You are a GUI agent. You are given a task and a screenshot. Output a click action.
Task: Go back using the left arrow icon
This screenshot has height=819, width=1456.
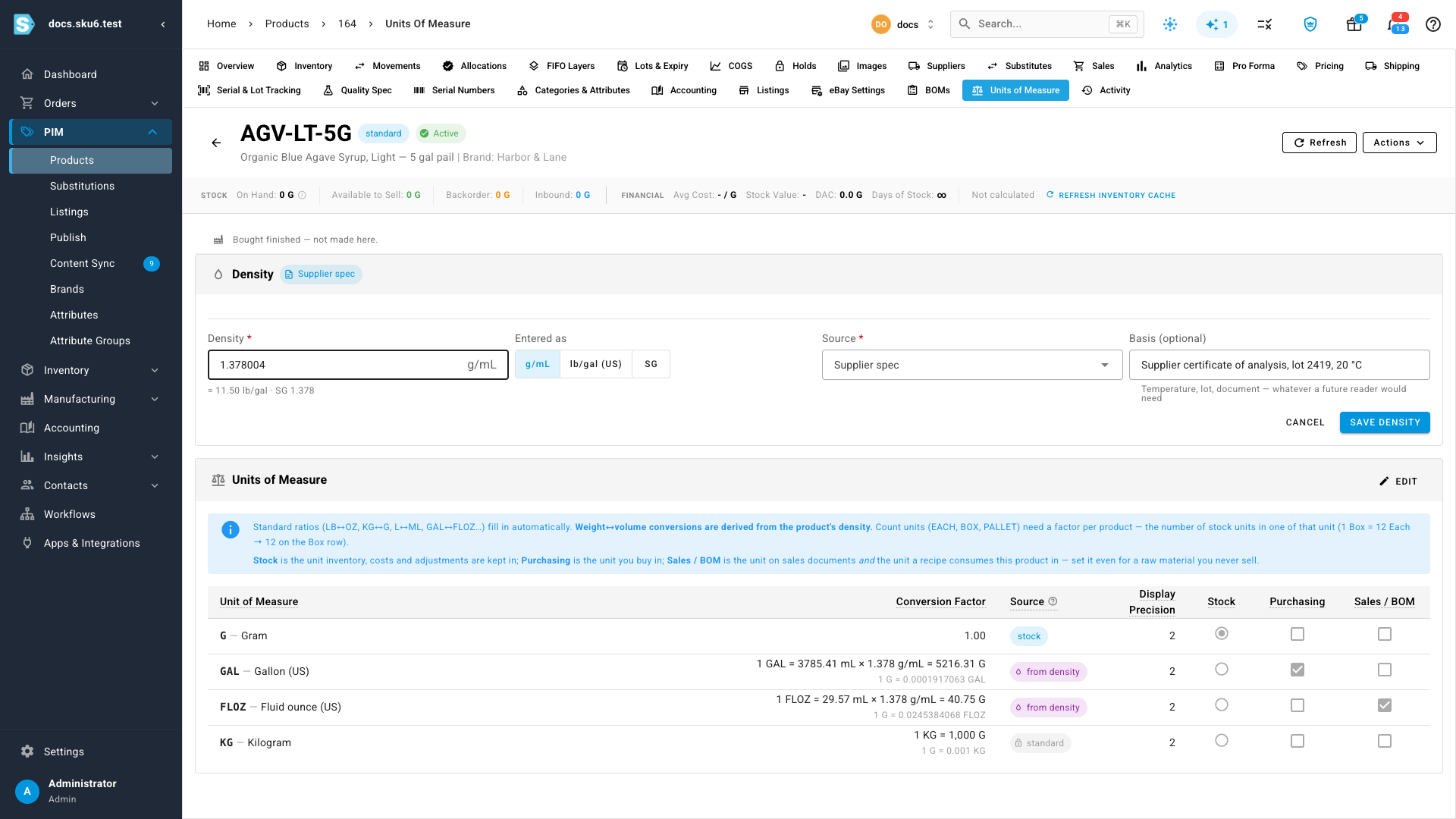pos(216,143)
